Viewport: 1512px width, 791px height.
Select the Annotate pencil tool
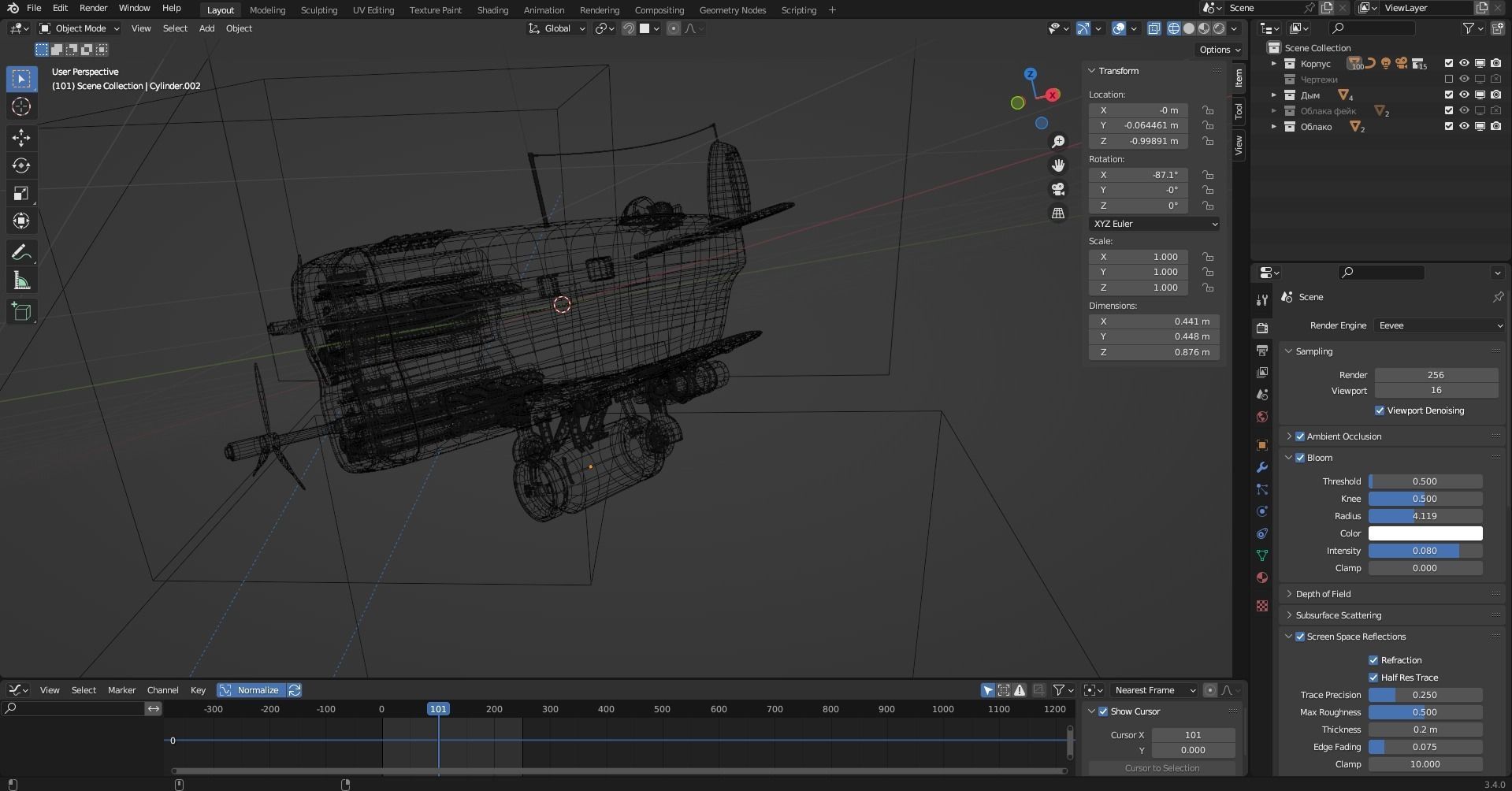[21, 253]
